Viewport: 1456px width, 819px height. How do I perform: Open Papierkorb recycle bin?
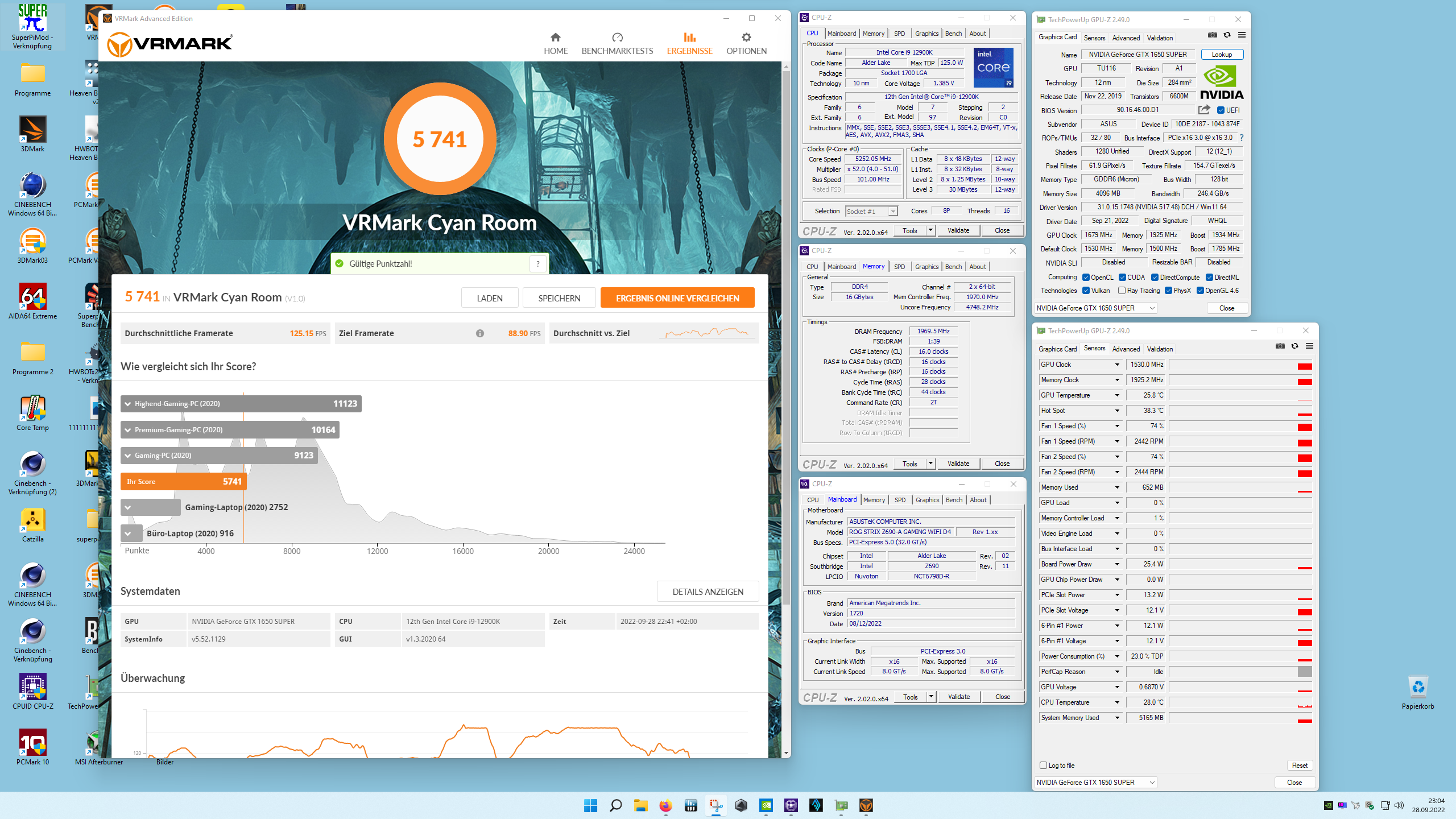pos(1418,692)
